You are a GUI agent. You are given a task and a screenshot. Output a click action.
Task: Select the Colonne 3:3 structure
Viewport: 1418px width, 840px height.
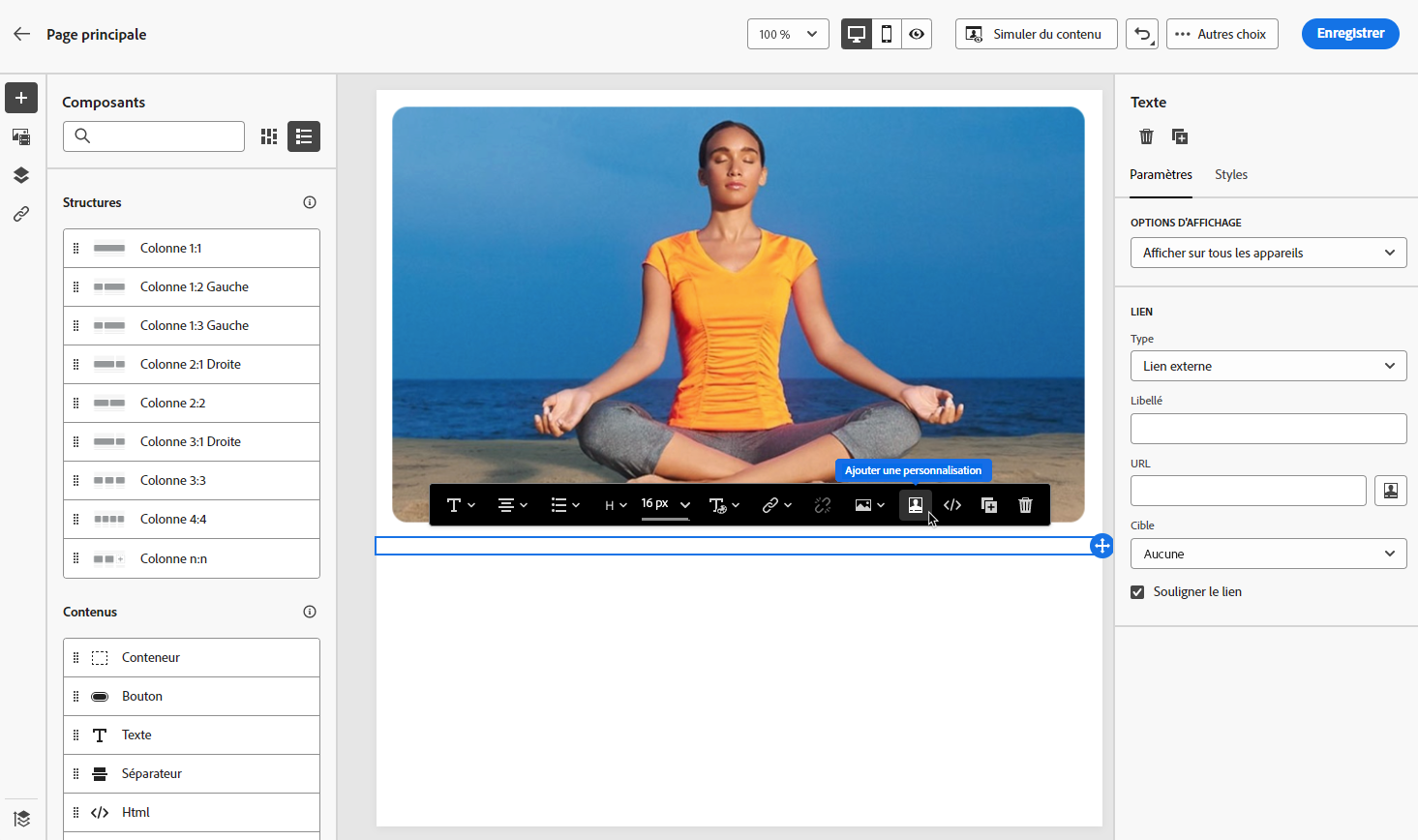coord(192,481)
